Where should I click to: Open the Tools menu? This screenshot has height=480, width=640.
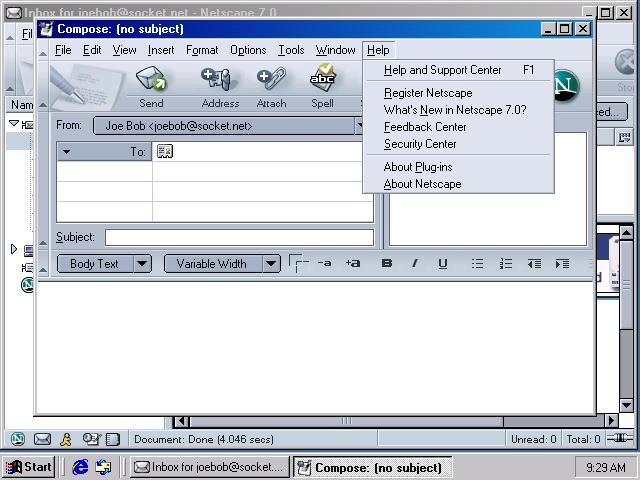click(291, 50)
